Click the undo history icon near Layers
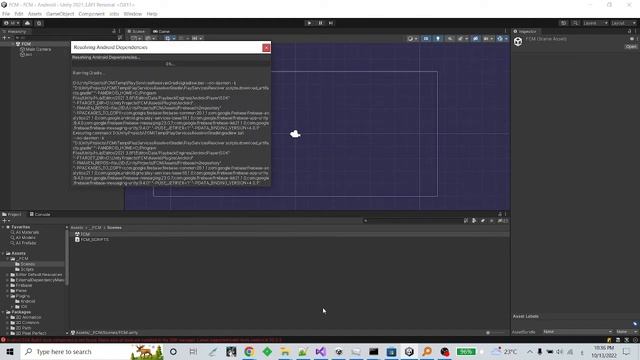The width and height of the screenshot is (640, 360). (x=564, y=23)
